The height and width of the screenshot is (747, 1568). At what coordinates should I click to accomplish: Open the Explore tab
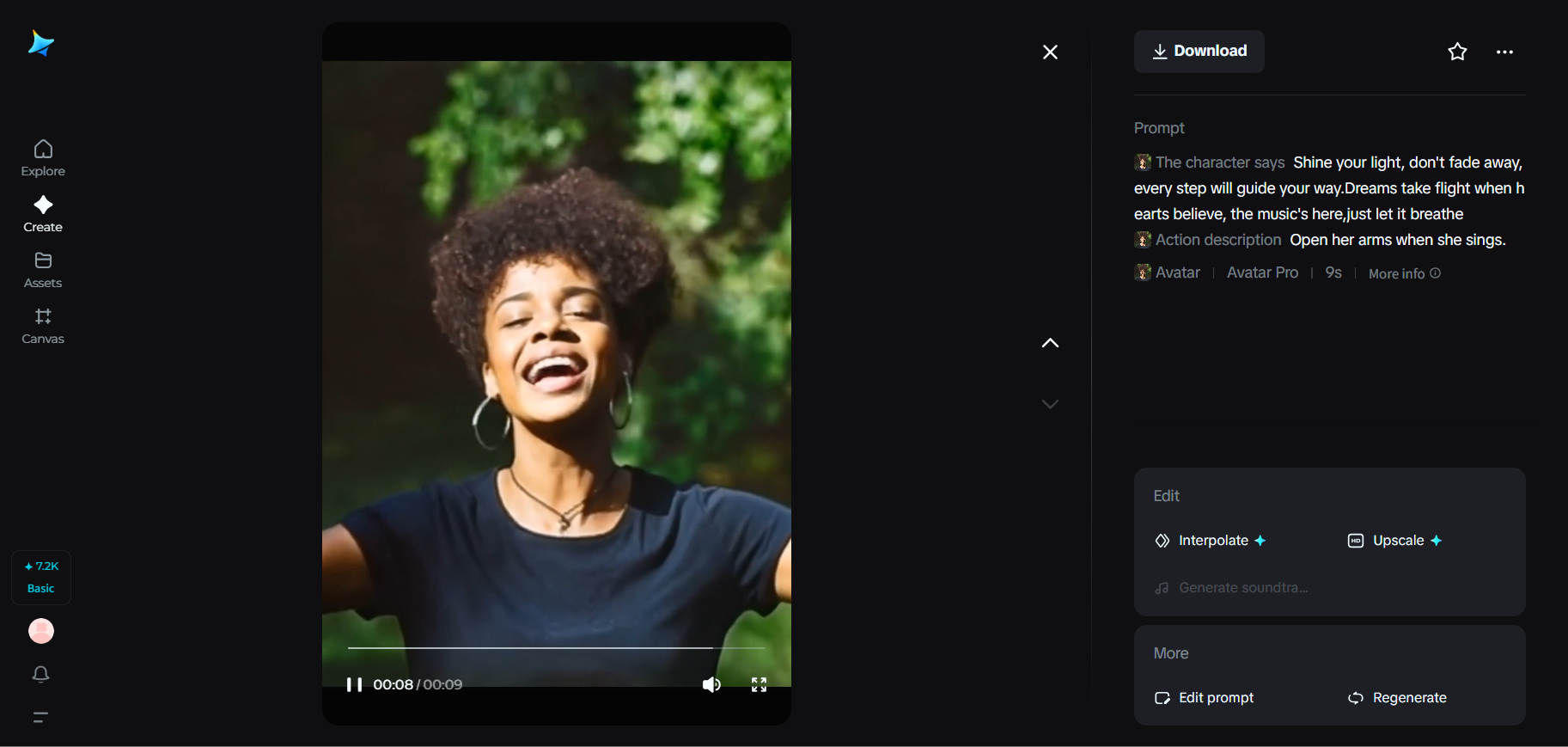coord(43,158)
